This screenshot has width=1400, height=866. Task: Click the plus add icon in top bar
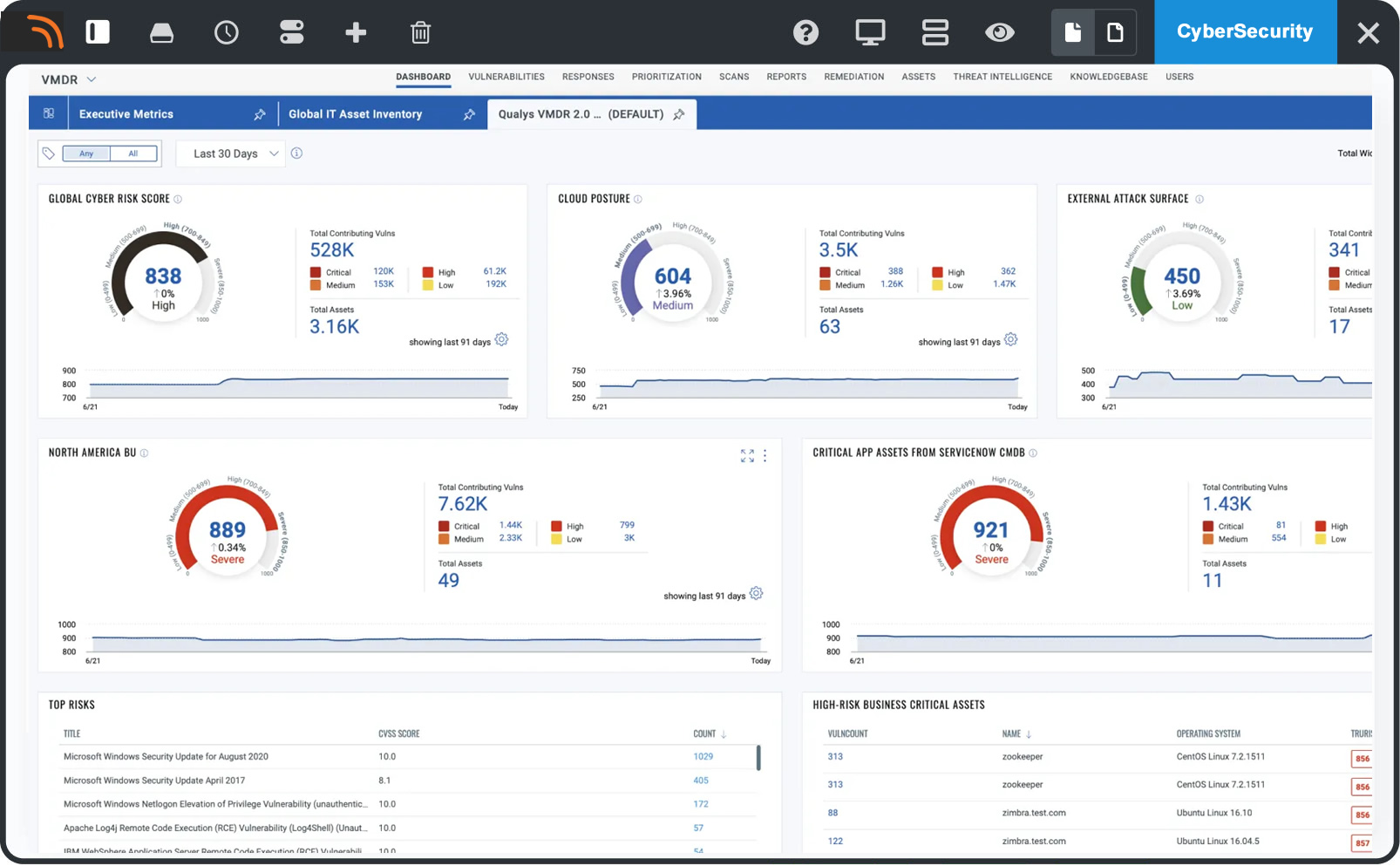356,33
